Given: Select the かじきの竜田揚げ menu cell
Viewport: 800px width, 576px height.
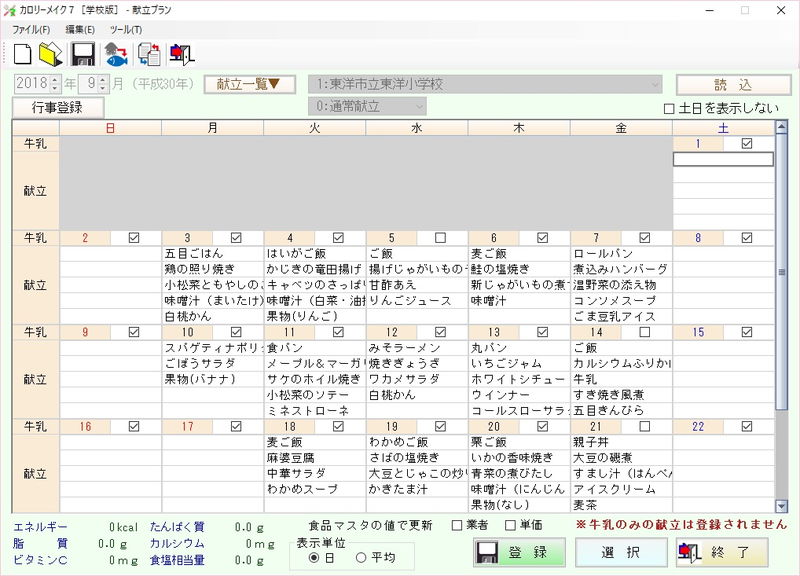Looking at the screenshot, I should pyautogui.click(x=315, y=269).
